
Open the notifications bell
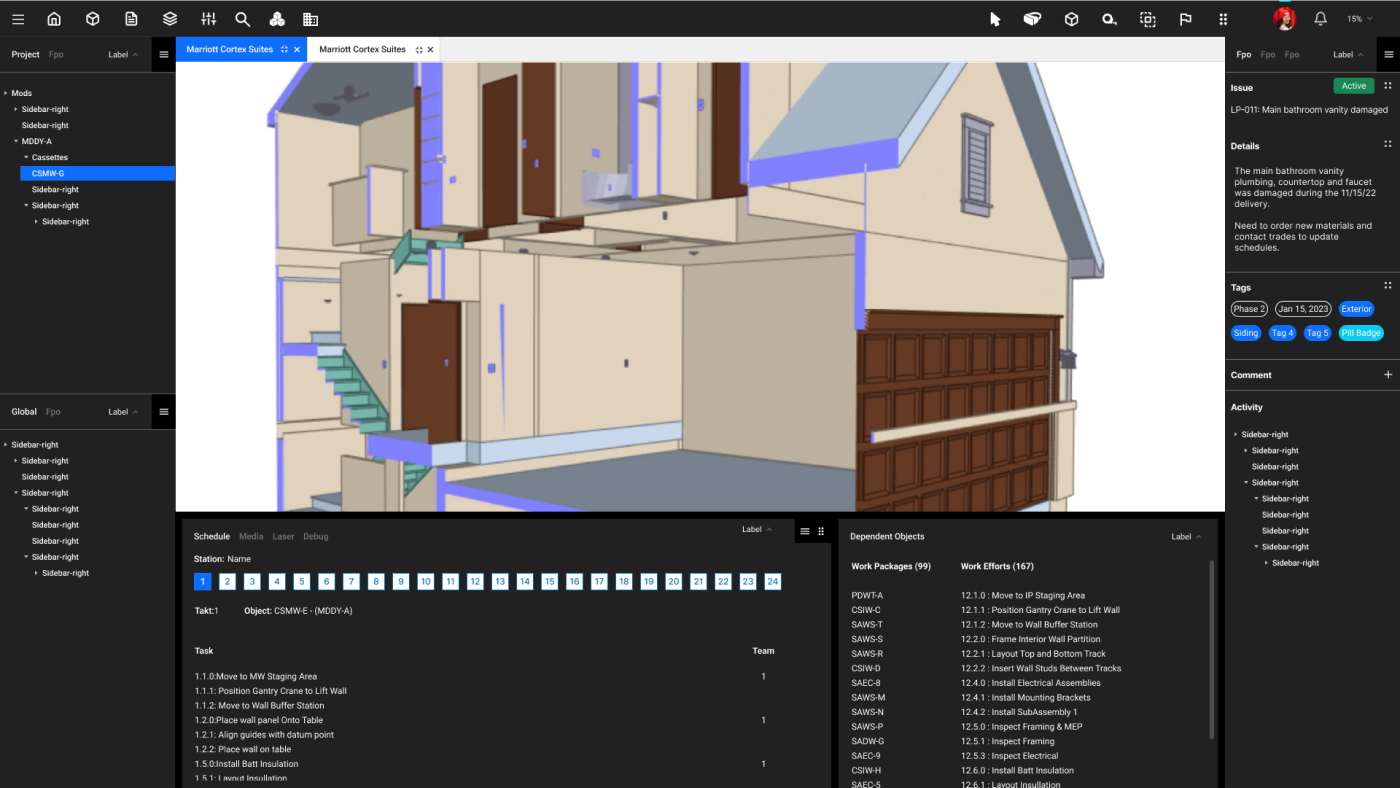[x=1320, y=19]
